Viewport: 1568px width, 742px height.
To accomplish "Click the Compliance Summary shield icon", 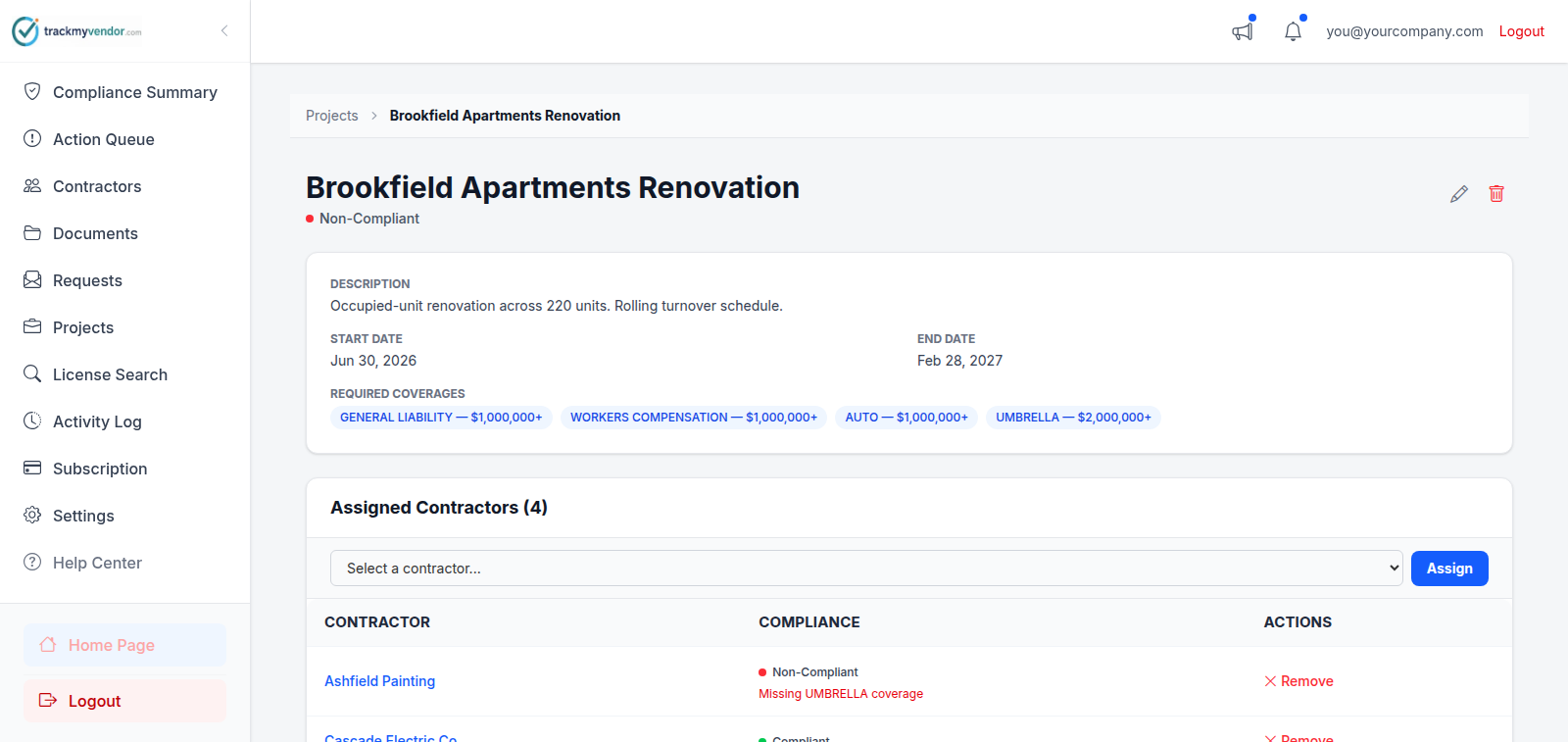I will tap(32, 91).
